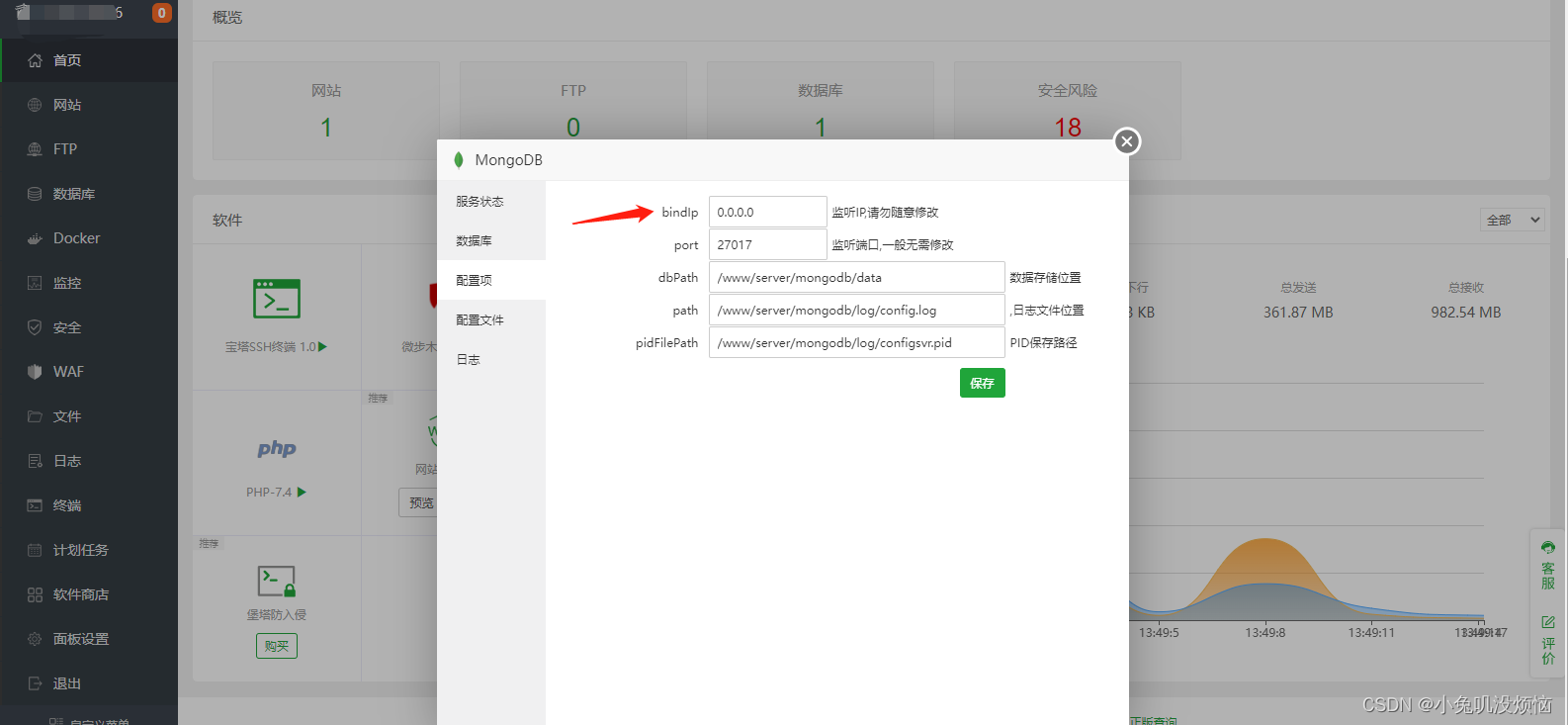1568x725 pixels.
Task: Click the dbPath input field
Action: coord(856,277)
